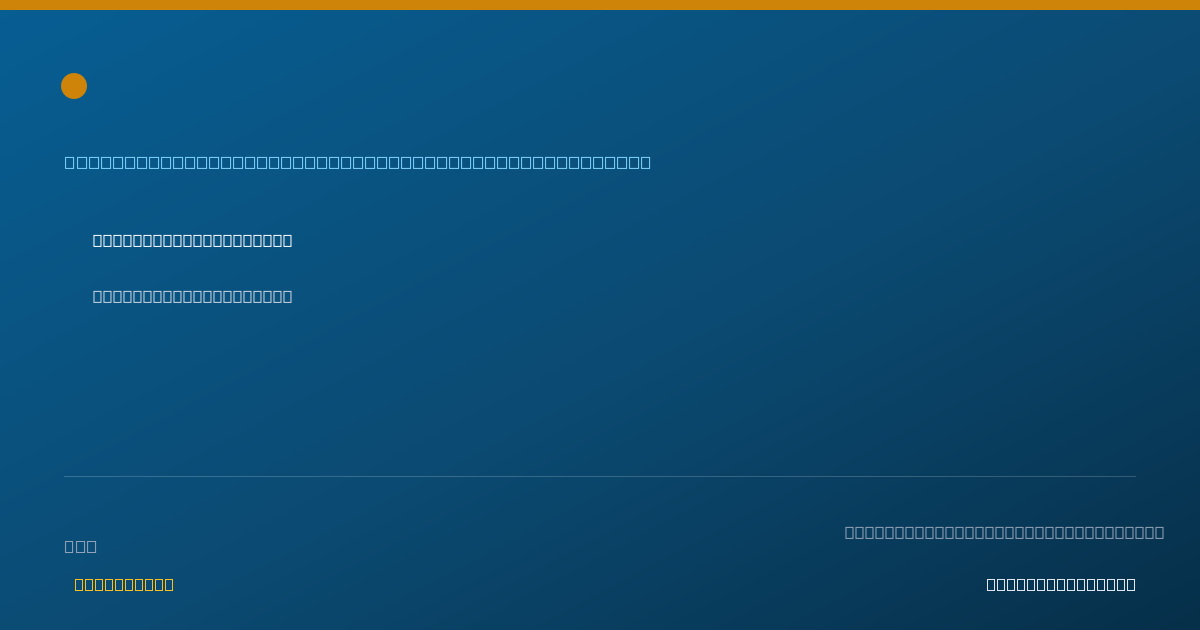The width and height of the screenshot is (1200, 630).
Task: Click the last character of the light-blue headline
Action: [646, 162]
